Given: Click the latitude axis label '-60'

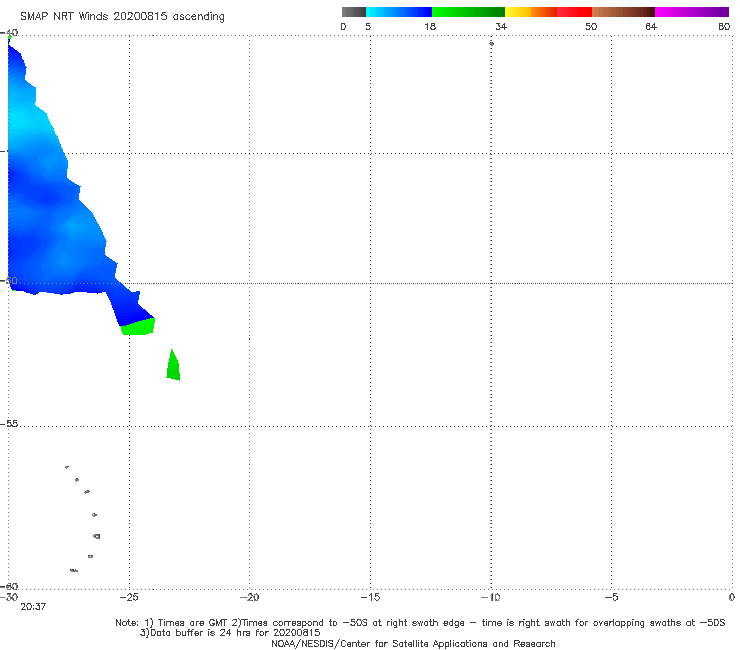Looking at the screenshot, I should [x=10, y=587].
